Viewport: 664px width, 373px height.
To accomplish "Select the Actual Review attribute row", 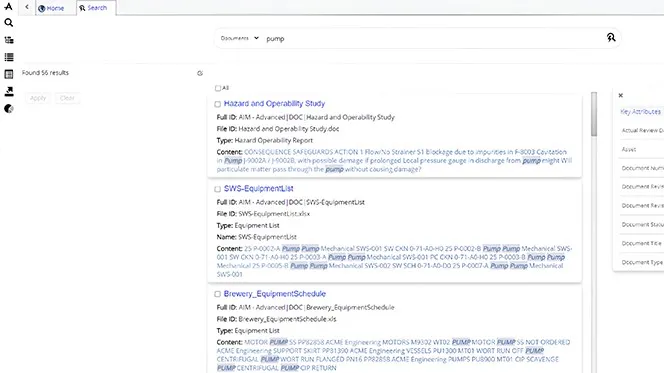I will (642, 130).
